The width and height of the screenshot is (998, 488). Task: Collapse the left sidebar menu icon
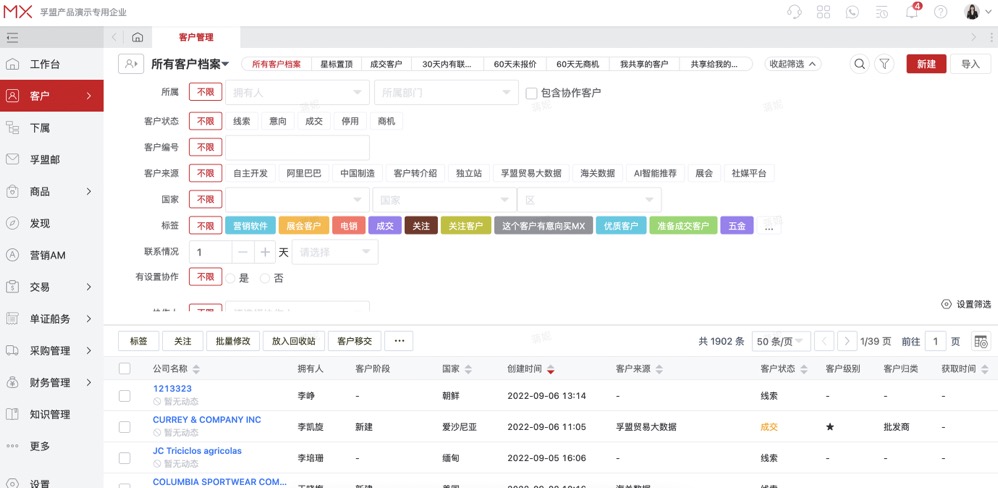tap(12, 38)
